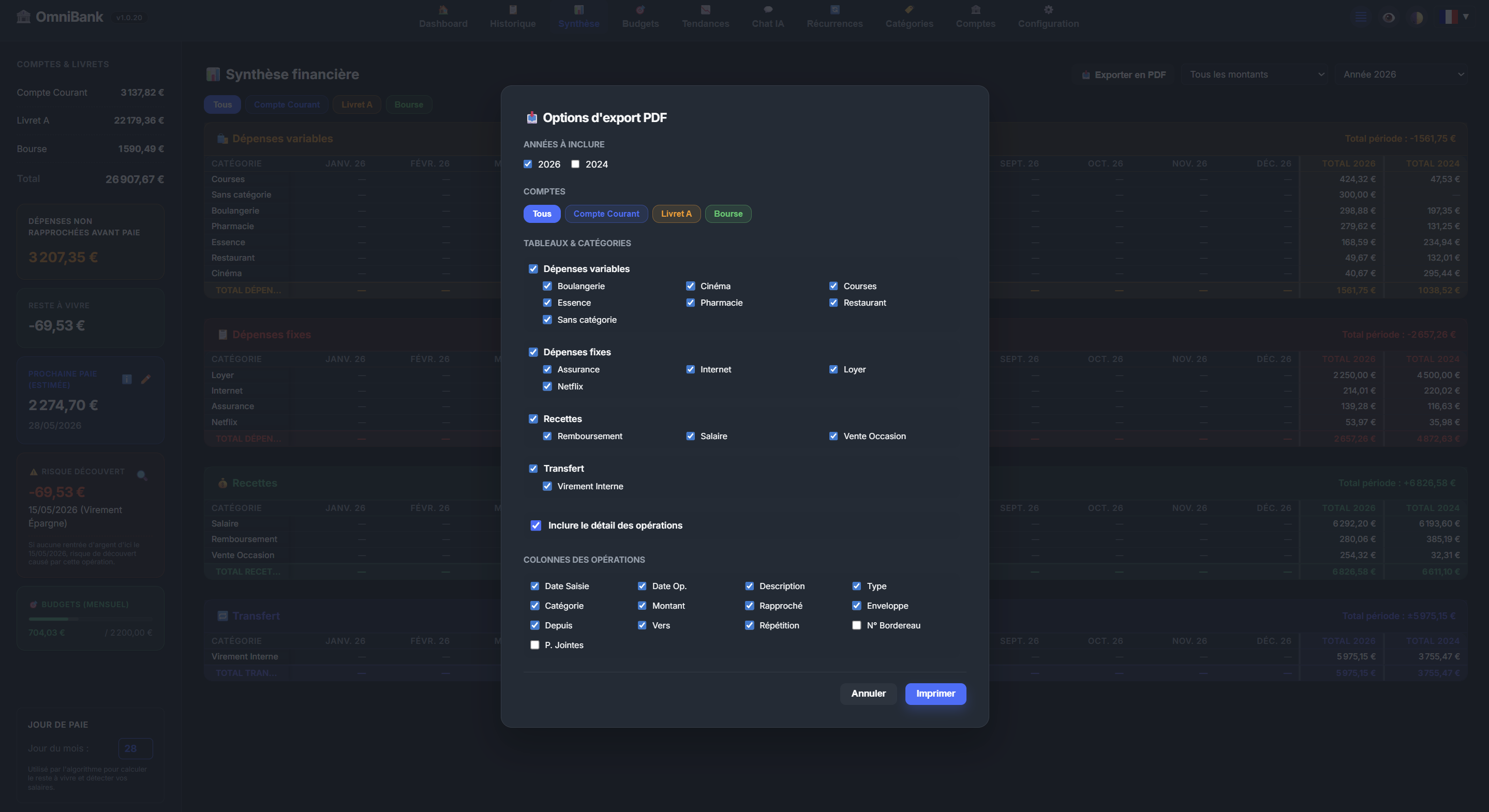Uncheck the Rapproché column checkbox
Screen dimensions: 1489x812
[750, 606]
